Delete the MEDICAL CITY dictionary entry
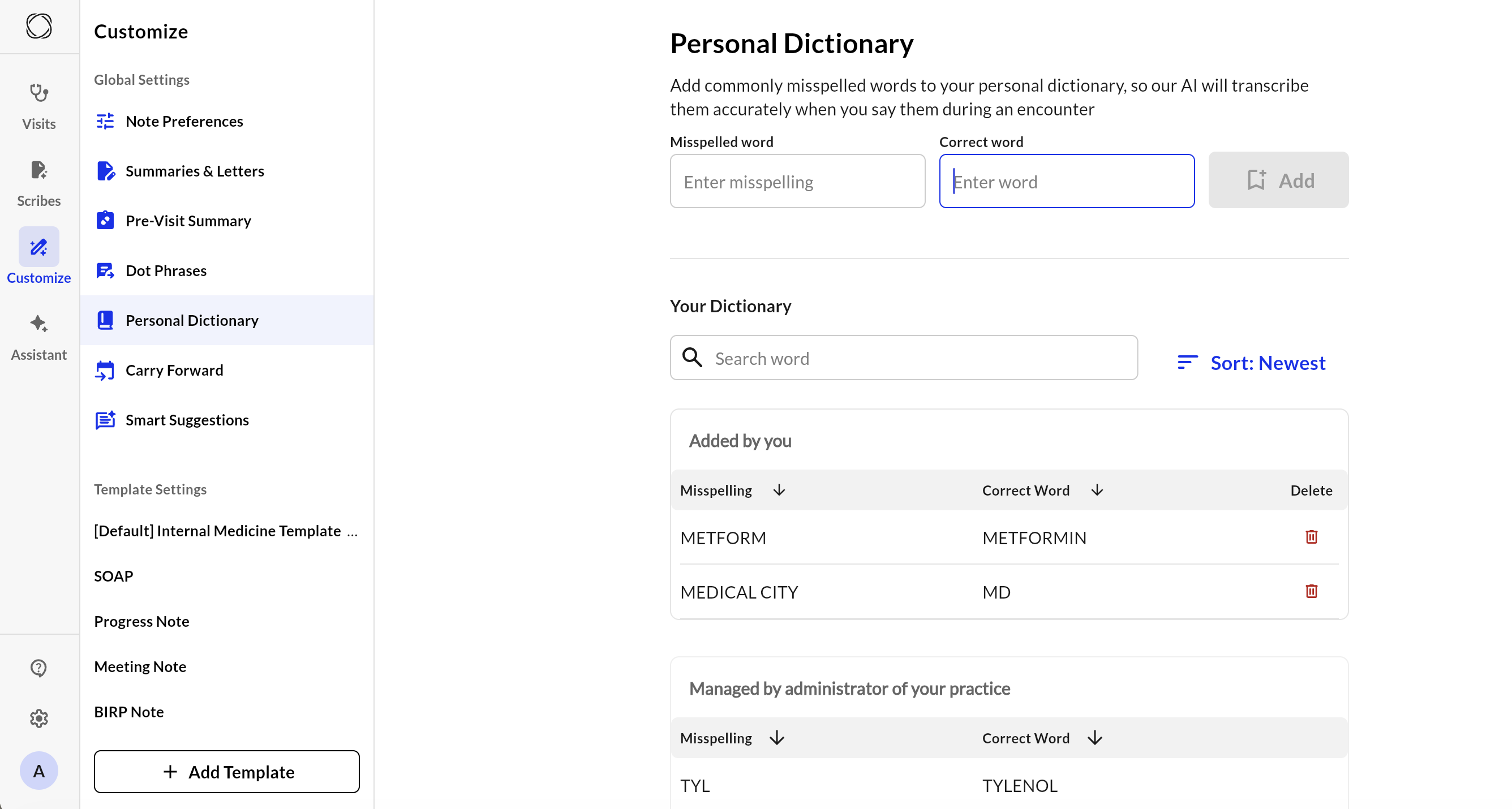Viewport: 1512px width, 809px height. point(1311,591)
